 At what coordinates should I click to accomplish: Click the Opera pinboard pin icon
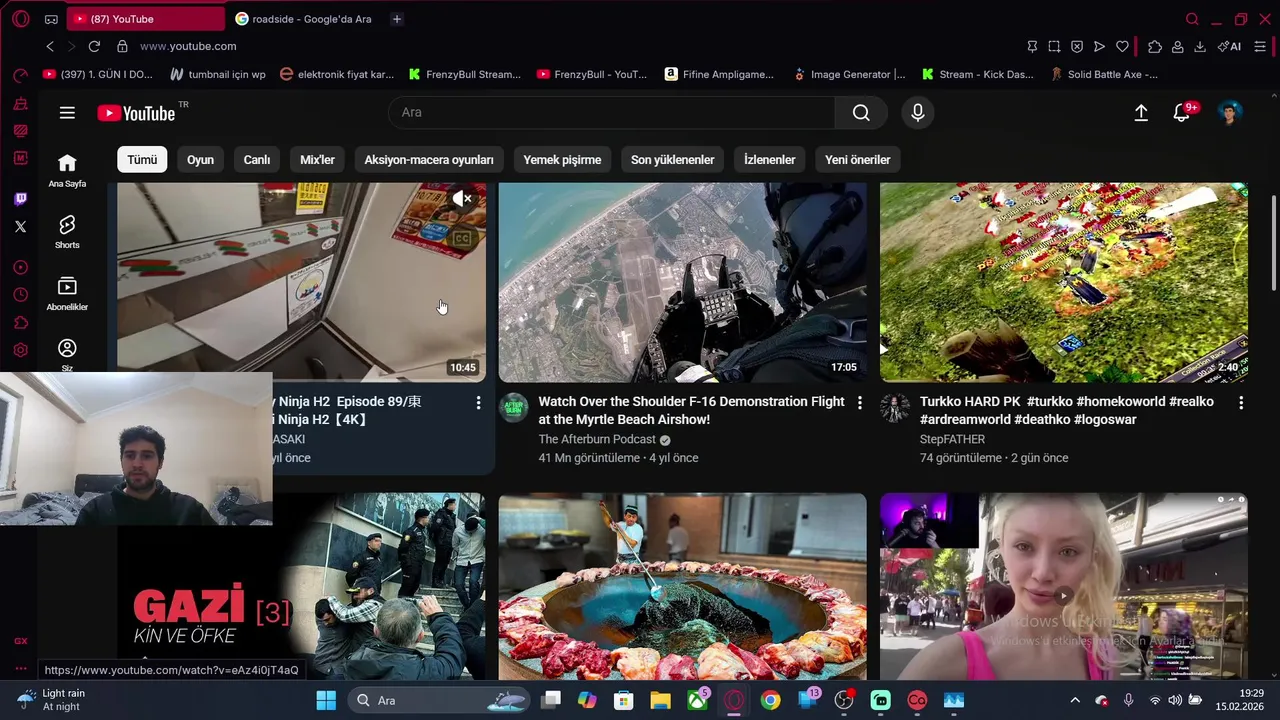click(1032, 46)
